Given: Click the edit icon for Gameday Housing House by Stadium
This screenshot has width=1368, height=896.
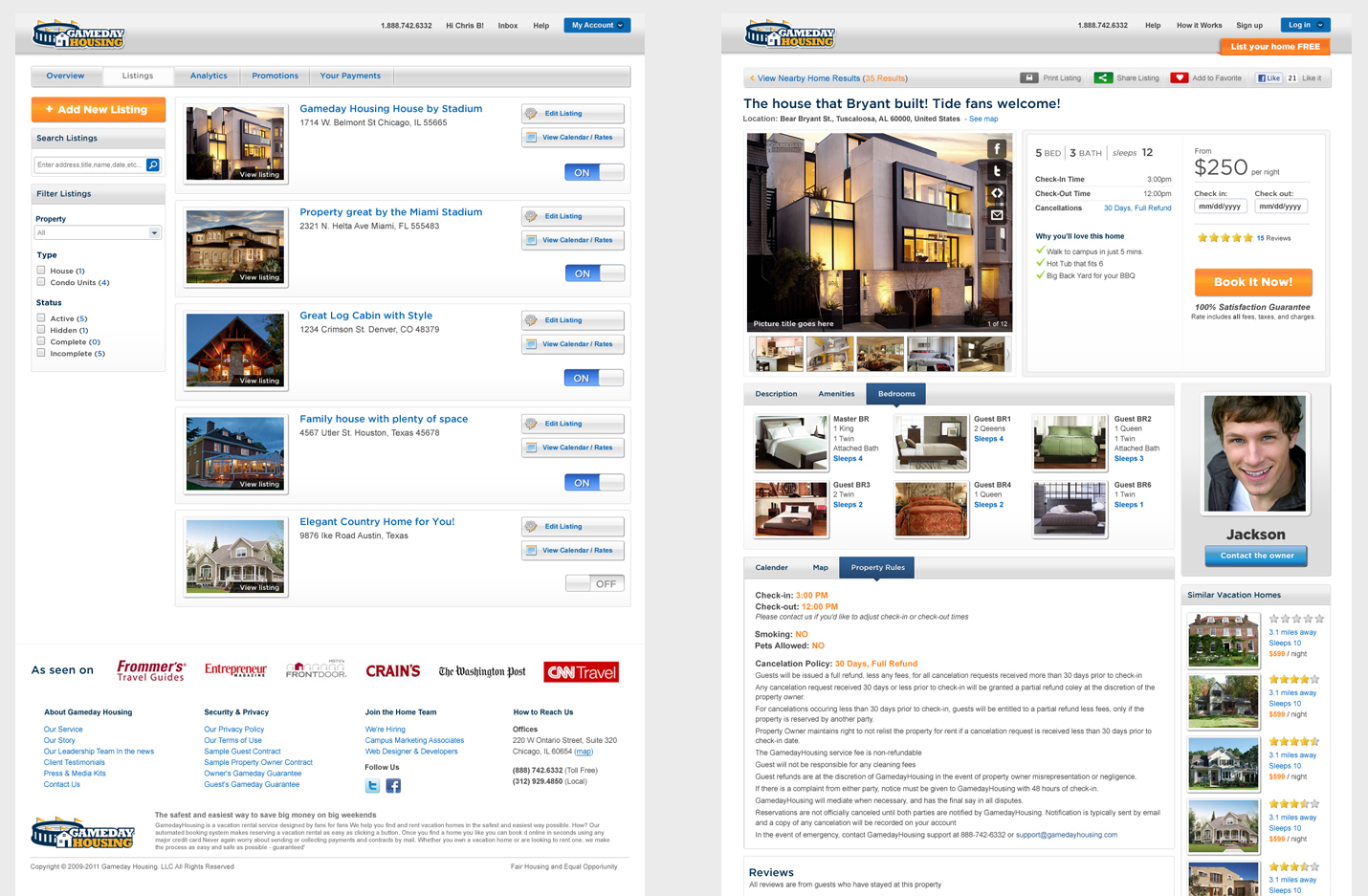Looking at the screenshot, I should 532,113.
